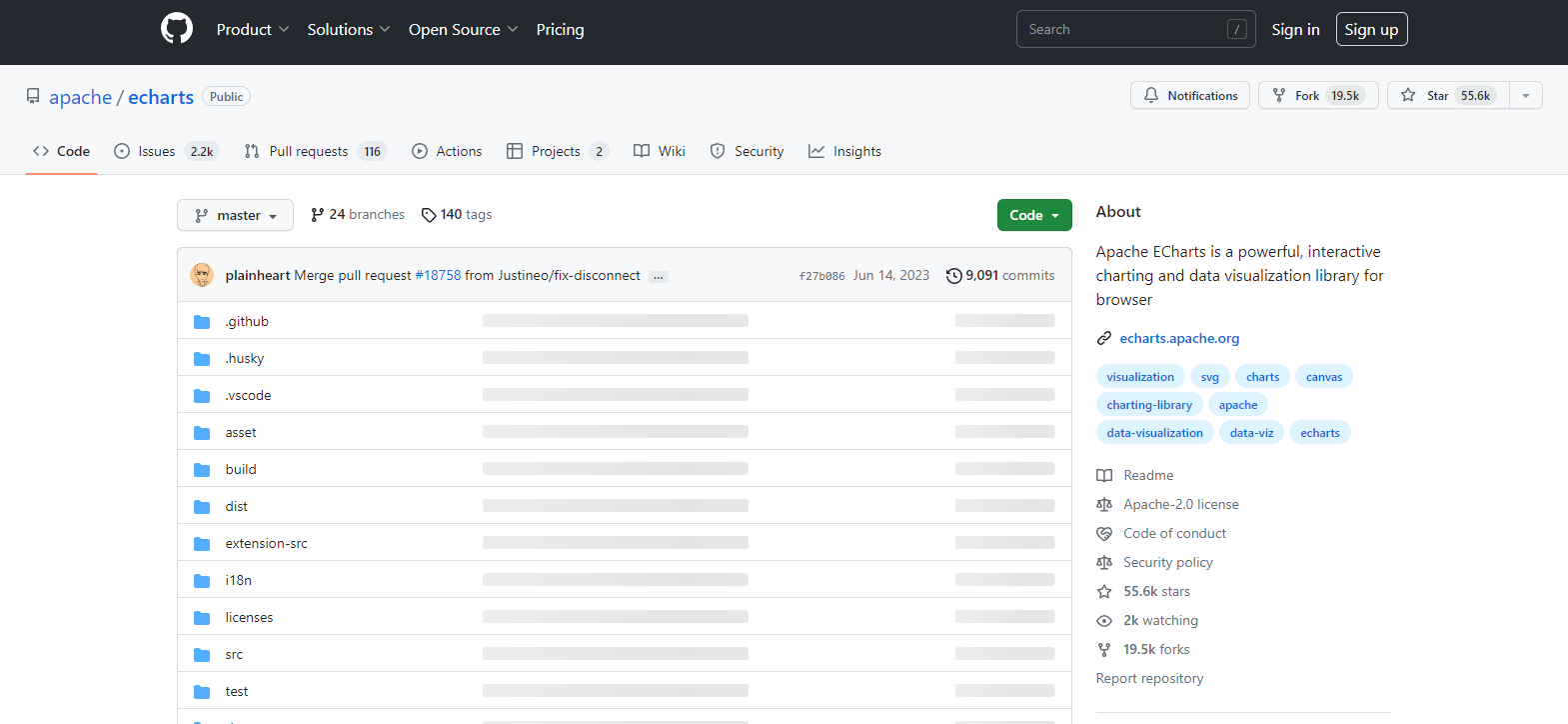Open the echarts repository name link
This screenshot has width=1568, height=724.
[161, 97]
